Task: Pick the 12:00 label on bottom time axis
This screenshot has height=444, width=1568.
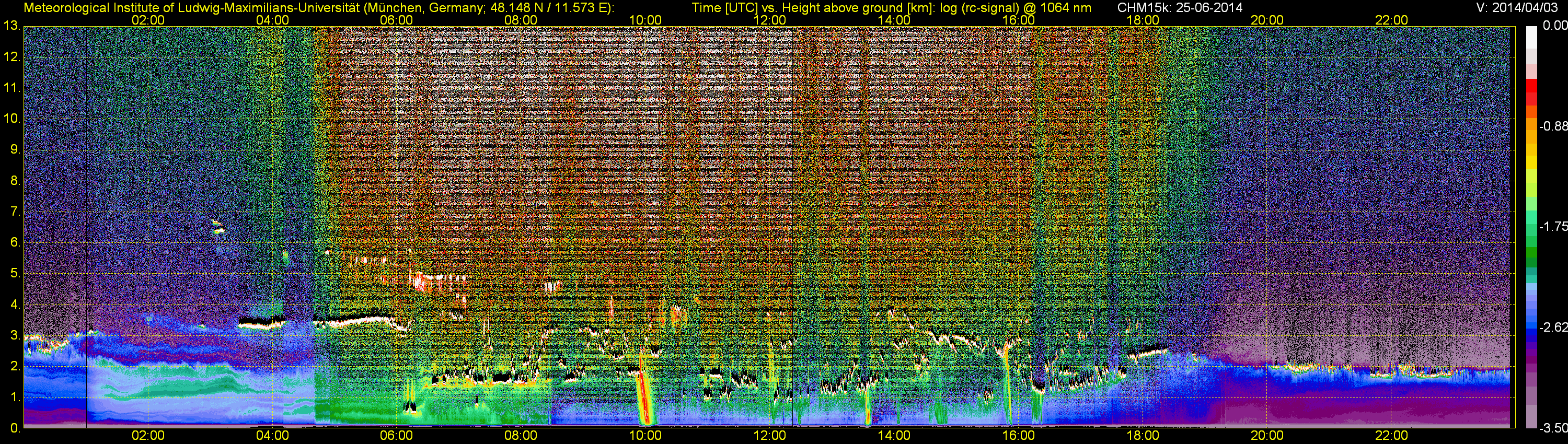Action: pos(769,436)
